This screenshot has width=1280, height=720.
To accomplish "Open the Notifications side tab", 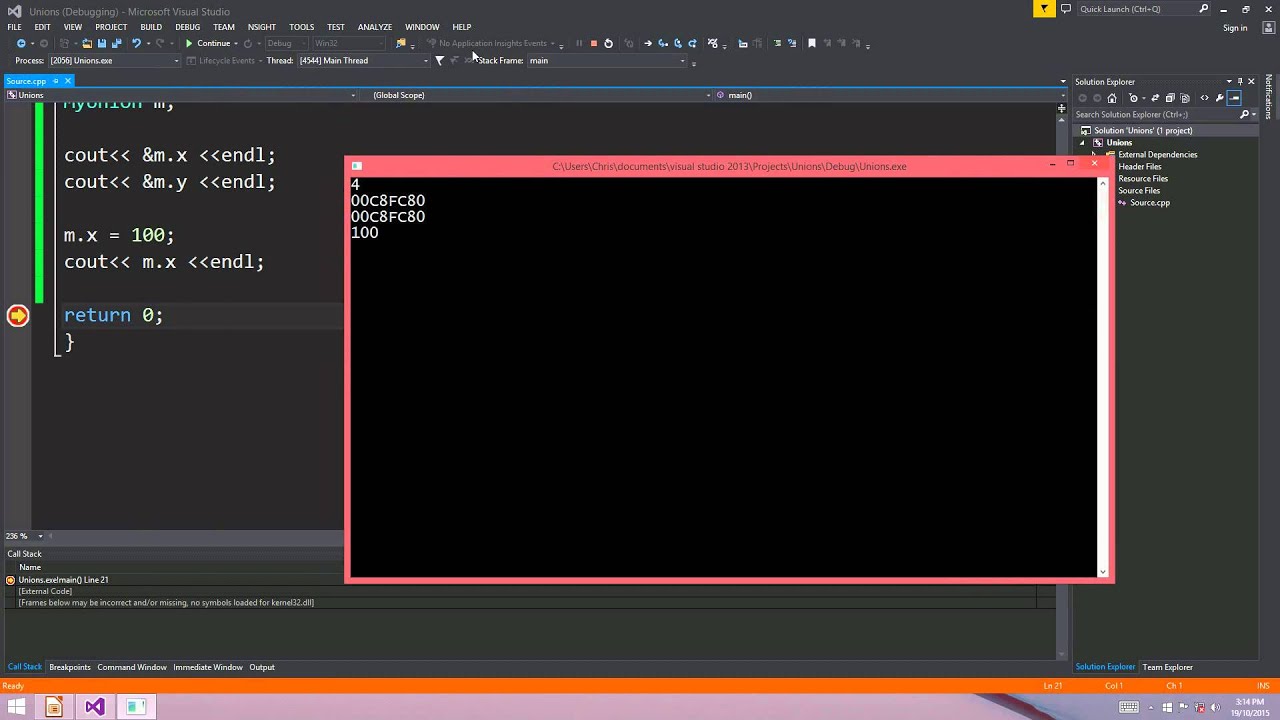I will [1269, 98].
